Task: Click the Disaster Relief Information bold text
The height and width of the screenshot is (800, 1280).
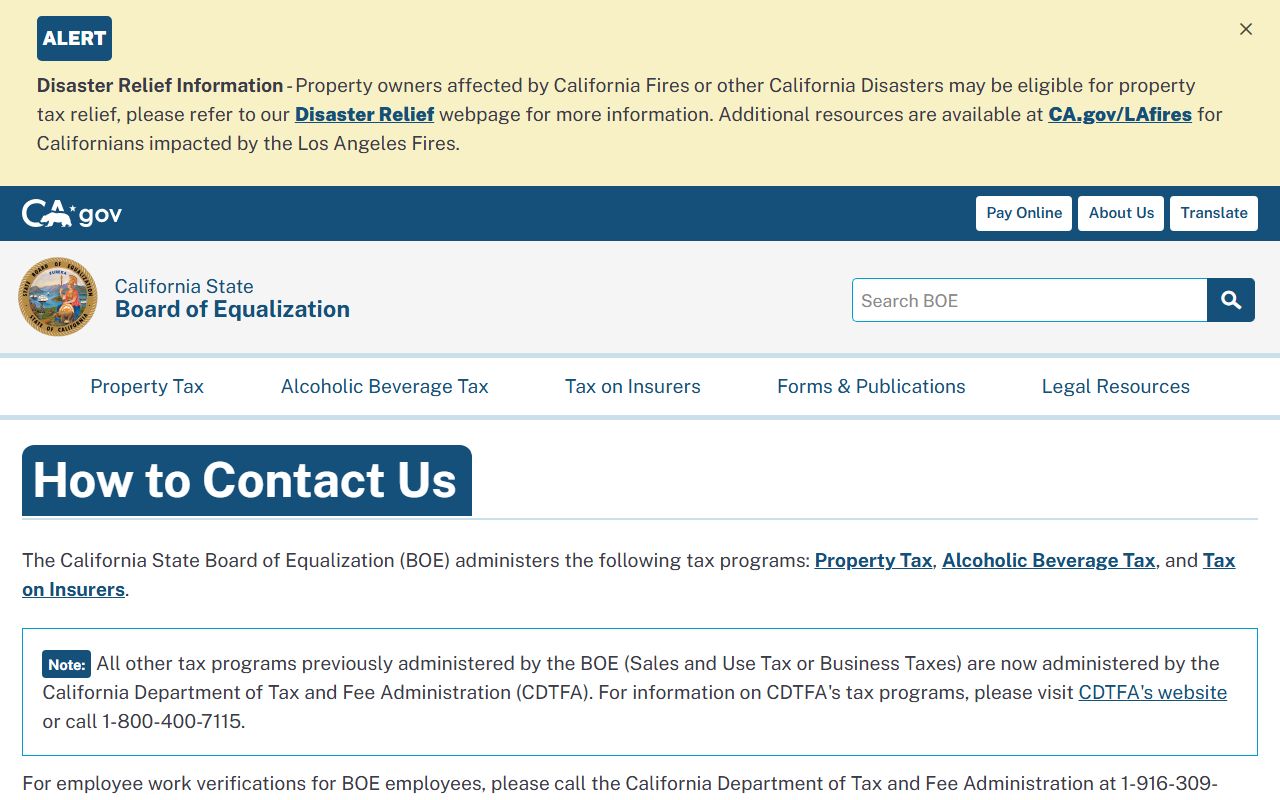Action: (160, 85)
